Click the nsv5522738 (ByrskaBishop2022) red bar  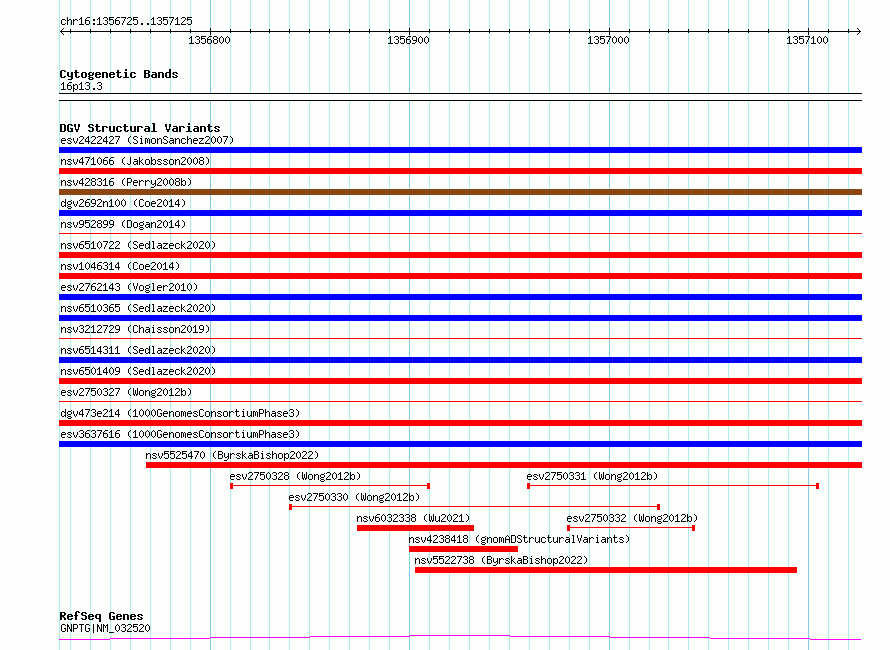605,570
